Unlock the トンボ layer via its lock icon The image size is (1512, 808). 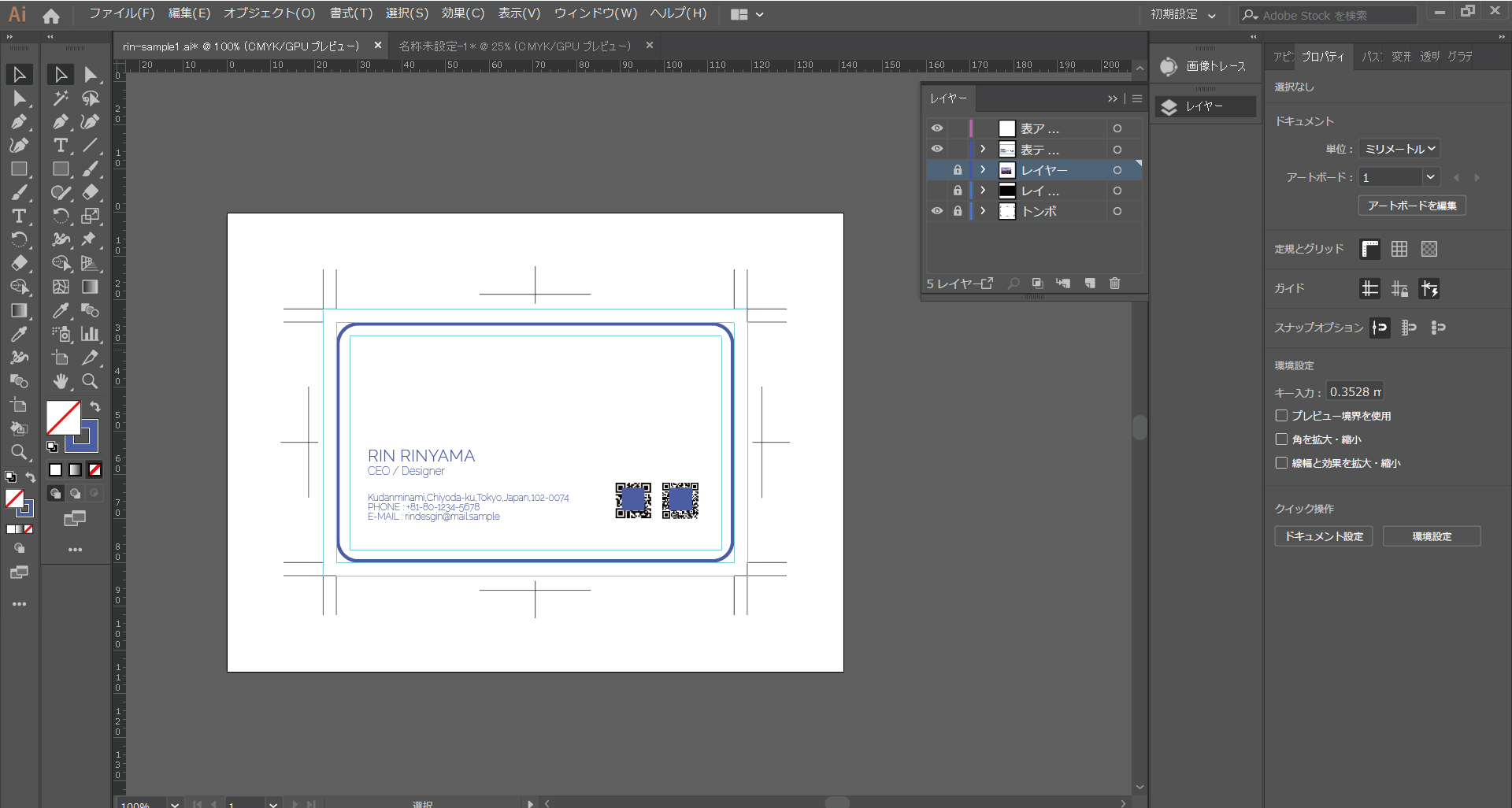point(958,211)
